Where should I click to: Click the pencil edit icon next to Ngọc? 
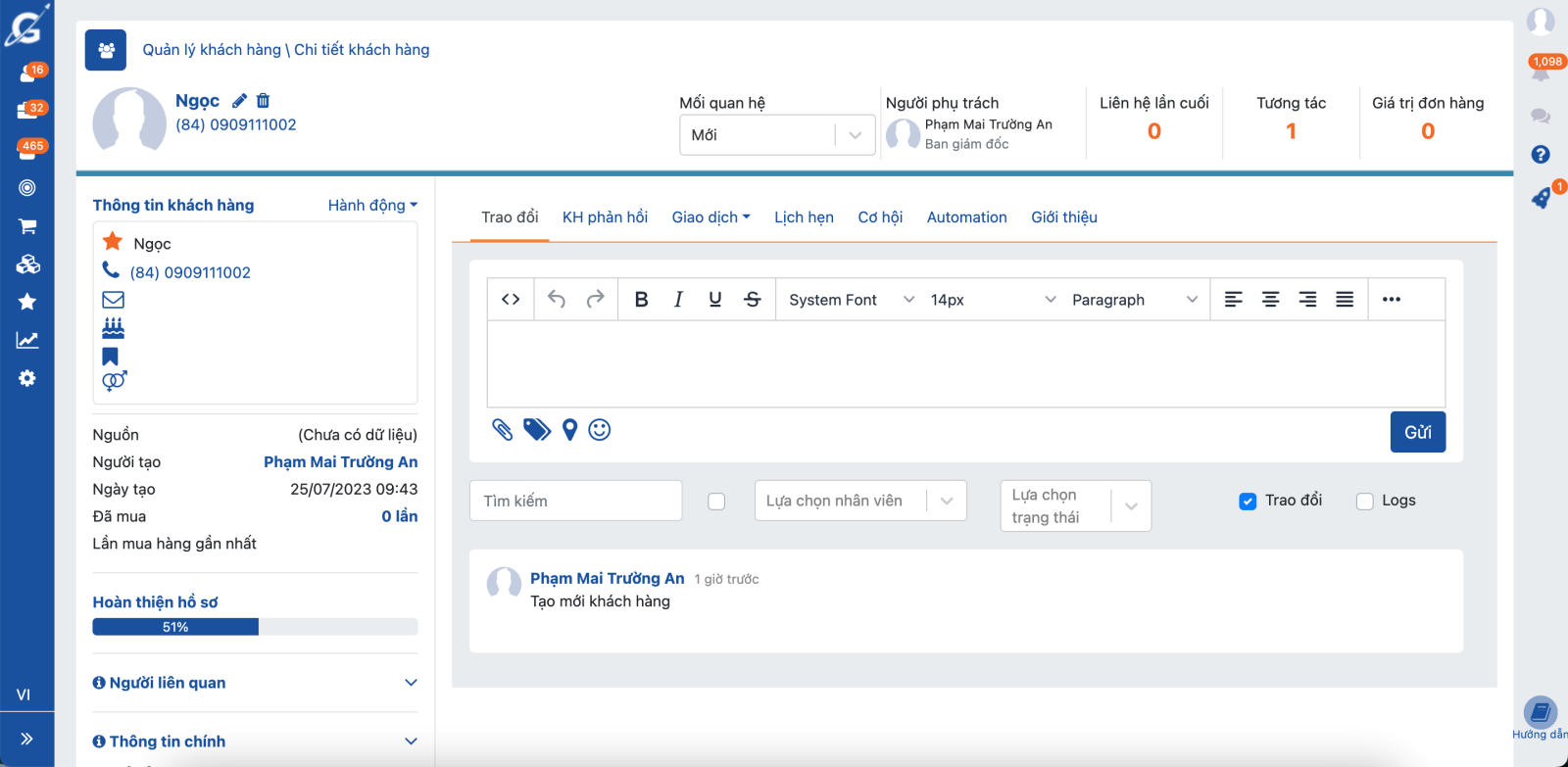coord(239,101)
